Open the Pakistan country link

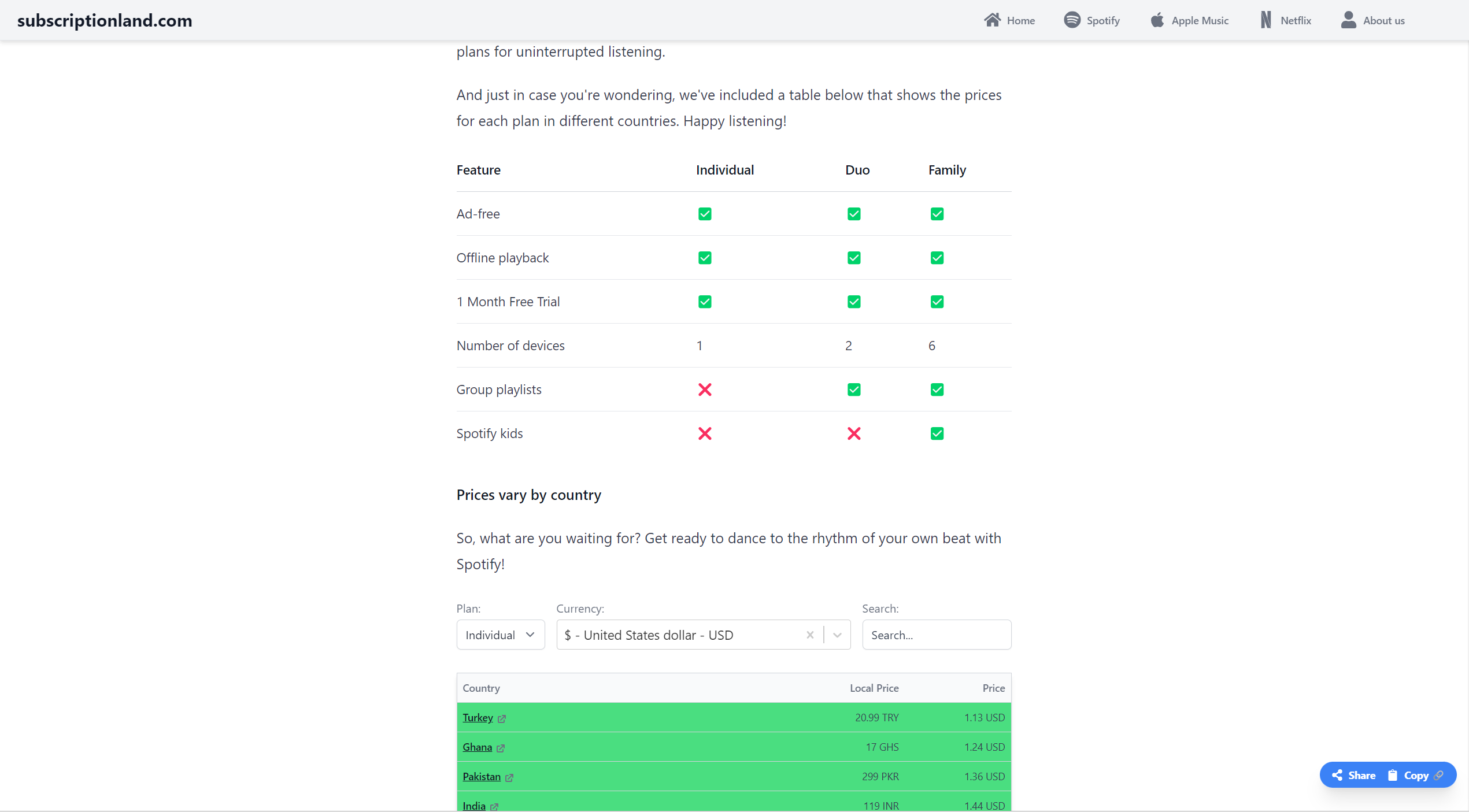tap(482, 777)
